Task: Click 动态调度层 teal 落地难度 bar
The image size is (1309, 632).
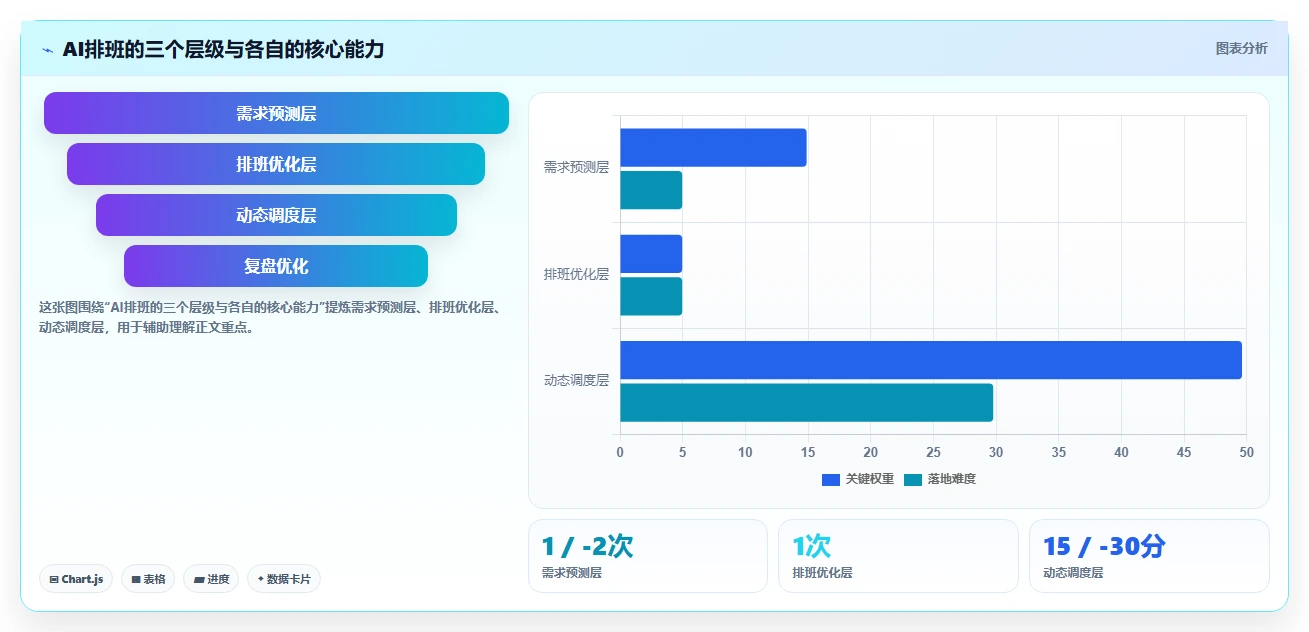Action: click(807, 402)
